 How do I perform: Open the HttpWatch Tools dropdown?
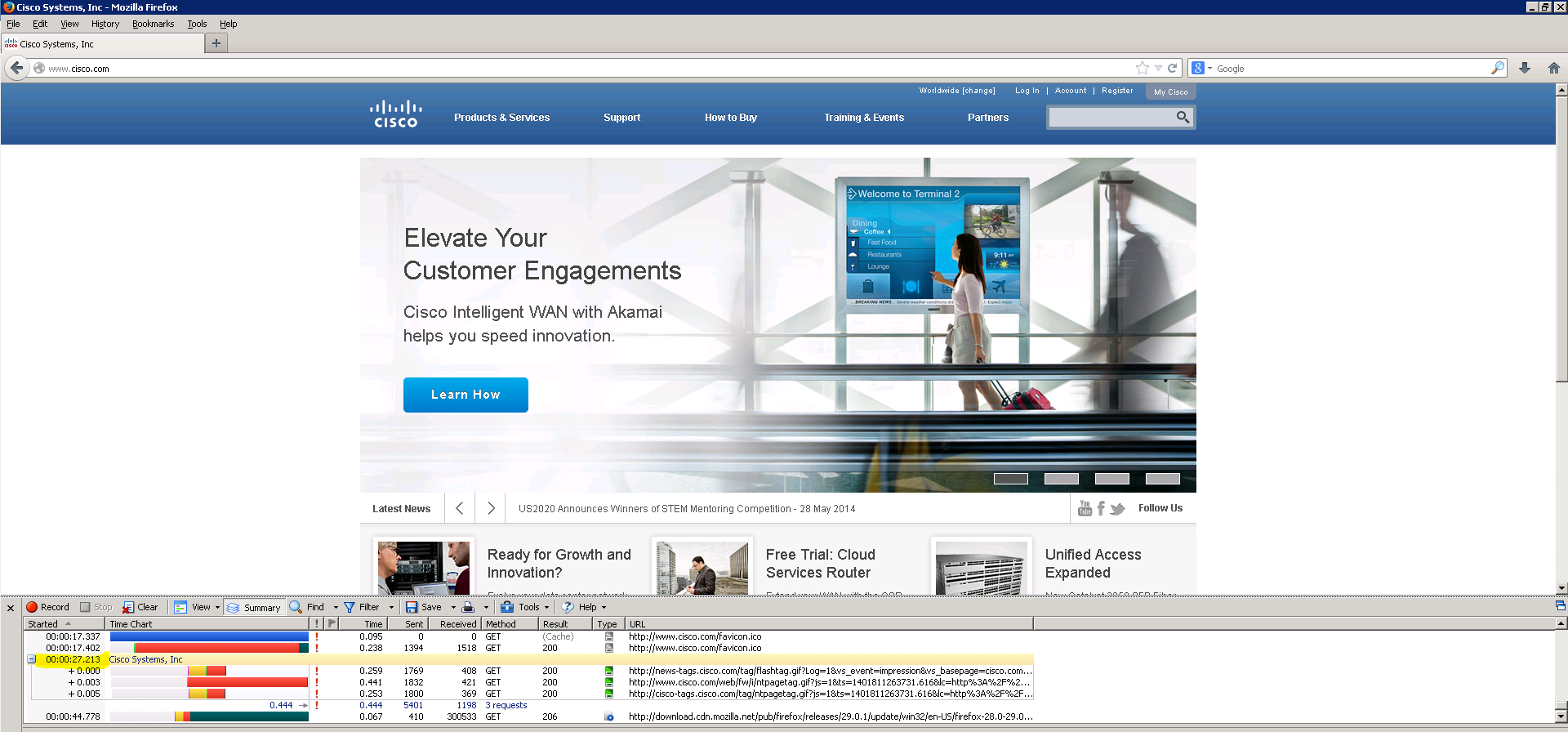click(x=524, y=607)
